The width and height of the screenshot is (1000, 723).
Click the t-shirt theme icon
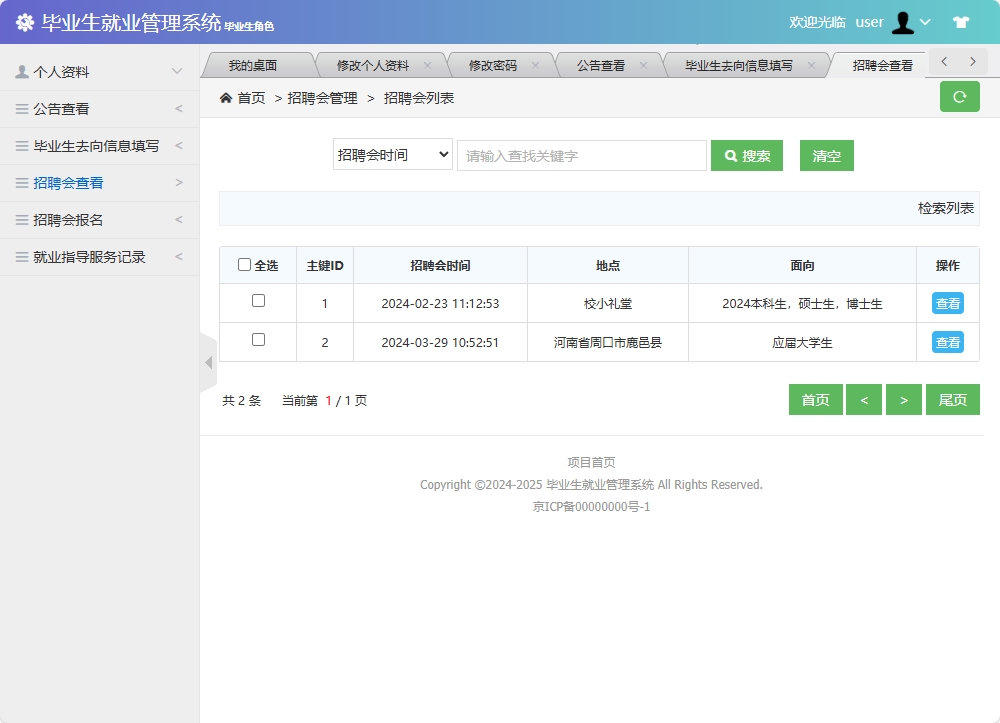[x=961, y=21]
